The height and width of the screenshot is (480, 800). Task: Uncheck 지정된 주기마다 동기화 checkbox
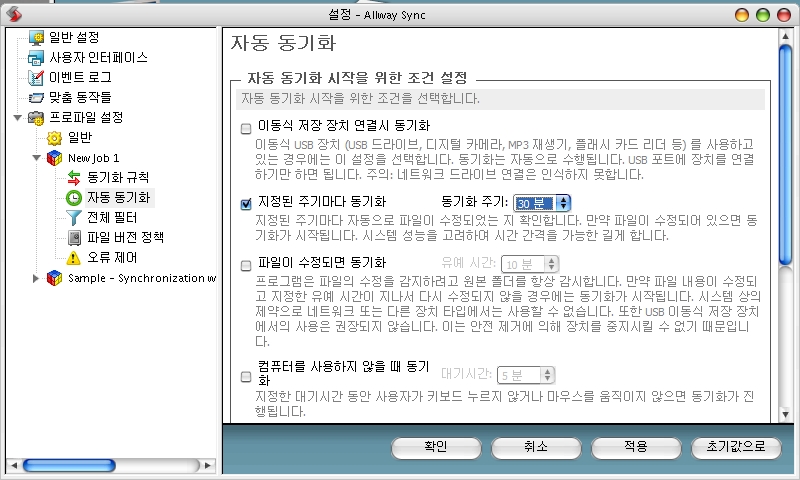point(246,204)
